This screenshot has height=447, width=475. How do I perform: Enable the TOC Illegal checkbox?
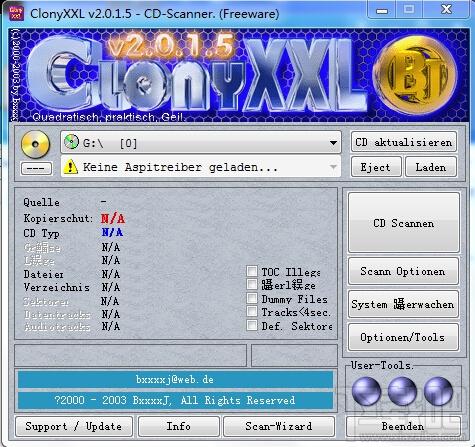pyautogui.click(x=252, y=271)
